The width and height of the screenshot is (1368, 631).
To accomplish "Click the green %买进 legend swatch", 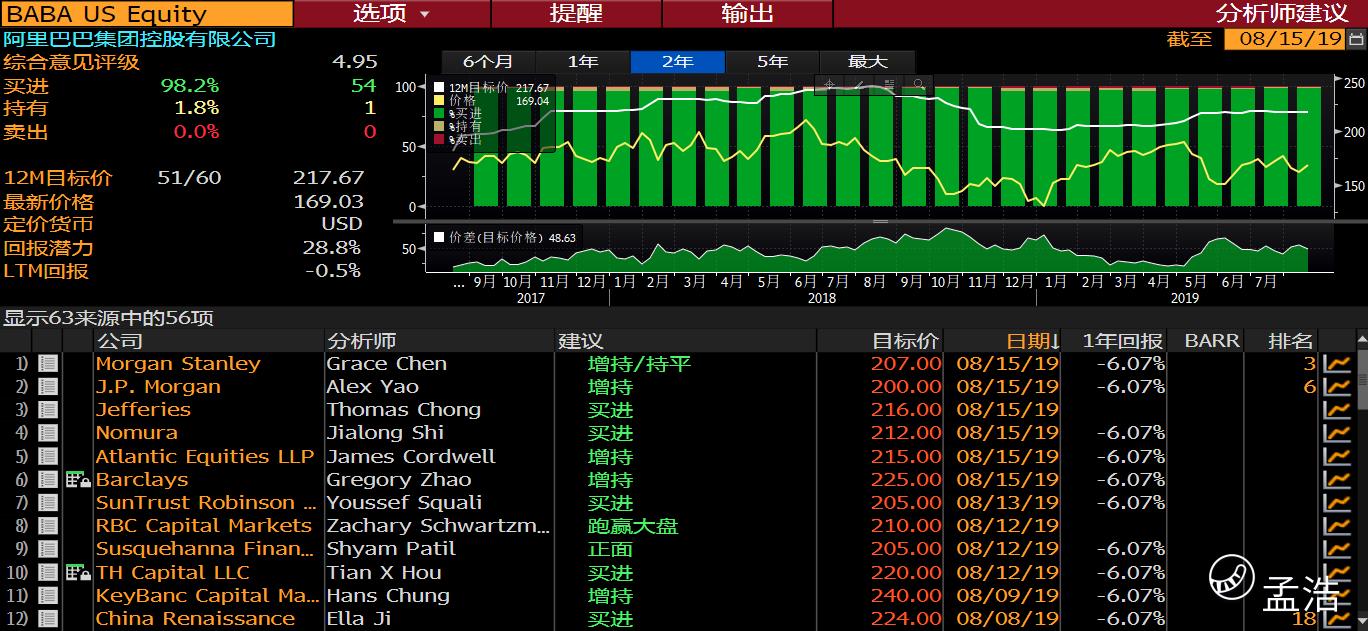I will click(x=439, y=114).
